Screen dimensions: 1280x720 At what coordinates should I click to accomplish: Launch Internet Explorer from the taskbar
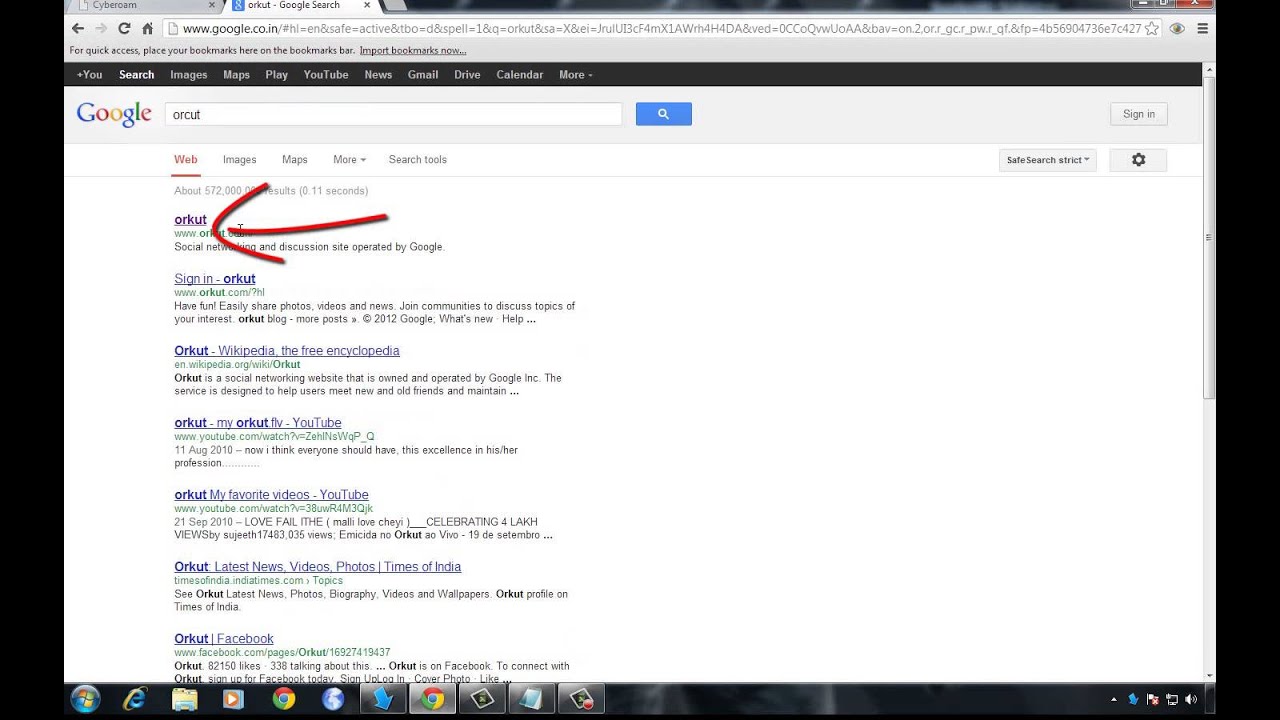point(135,699)
